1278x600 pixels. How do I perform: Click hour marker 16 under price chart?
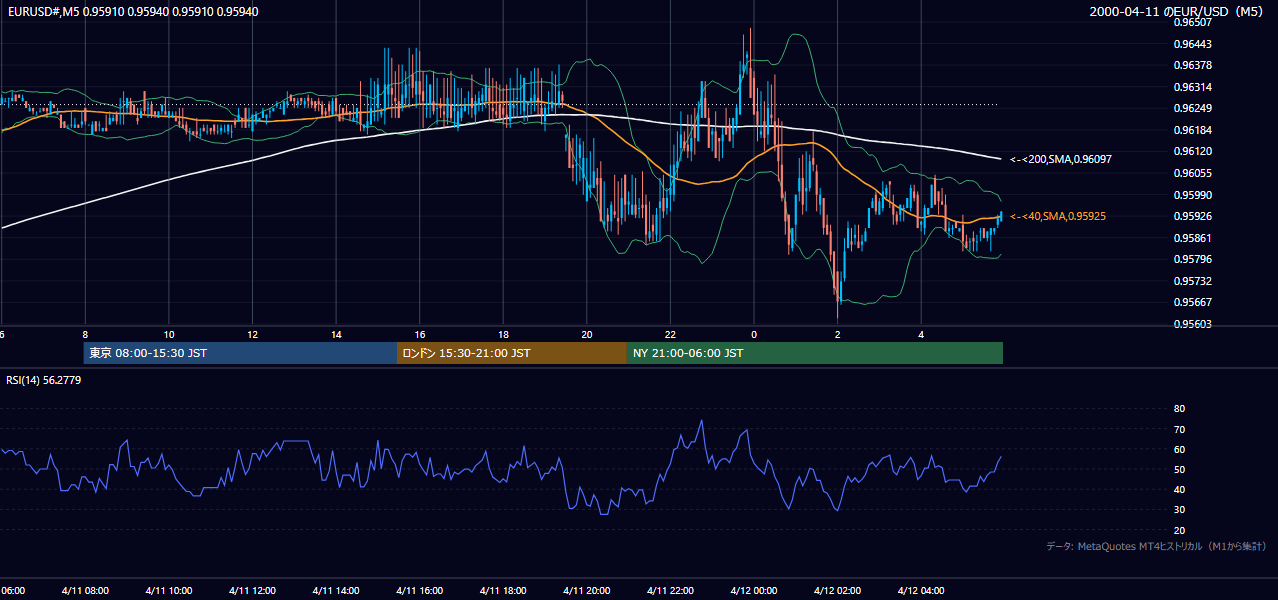[x=420, y=335]
